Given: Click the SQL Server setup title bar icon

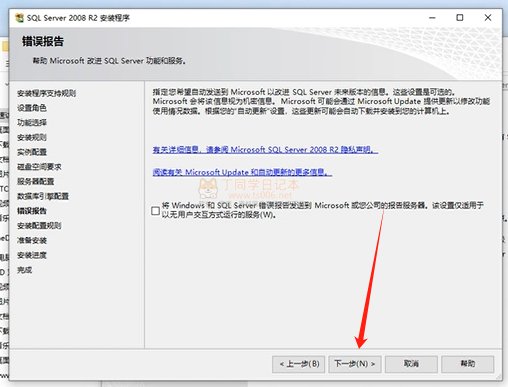Looking at the screenshot, I should pyautogui.click(x=20, y=18).
